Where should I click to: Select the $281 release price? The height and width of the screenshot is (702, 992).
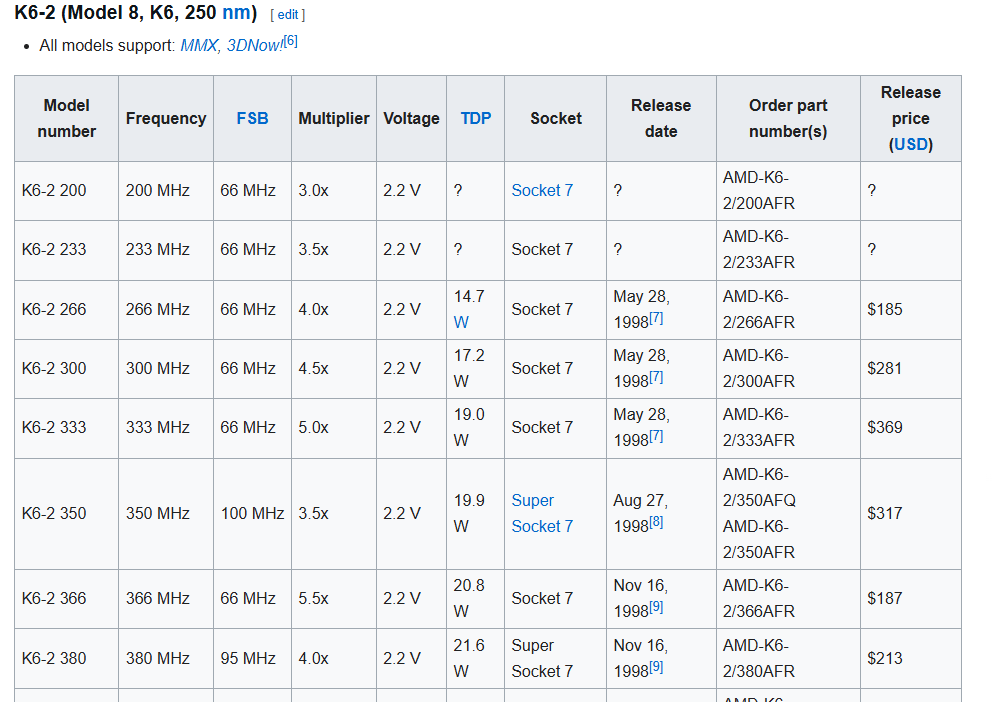884,368
